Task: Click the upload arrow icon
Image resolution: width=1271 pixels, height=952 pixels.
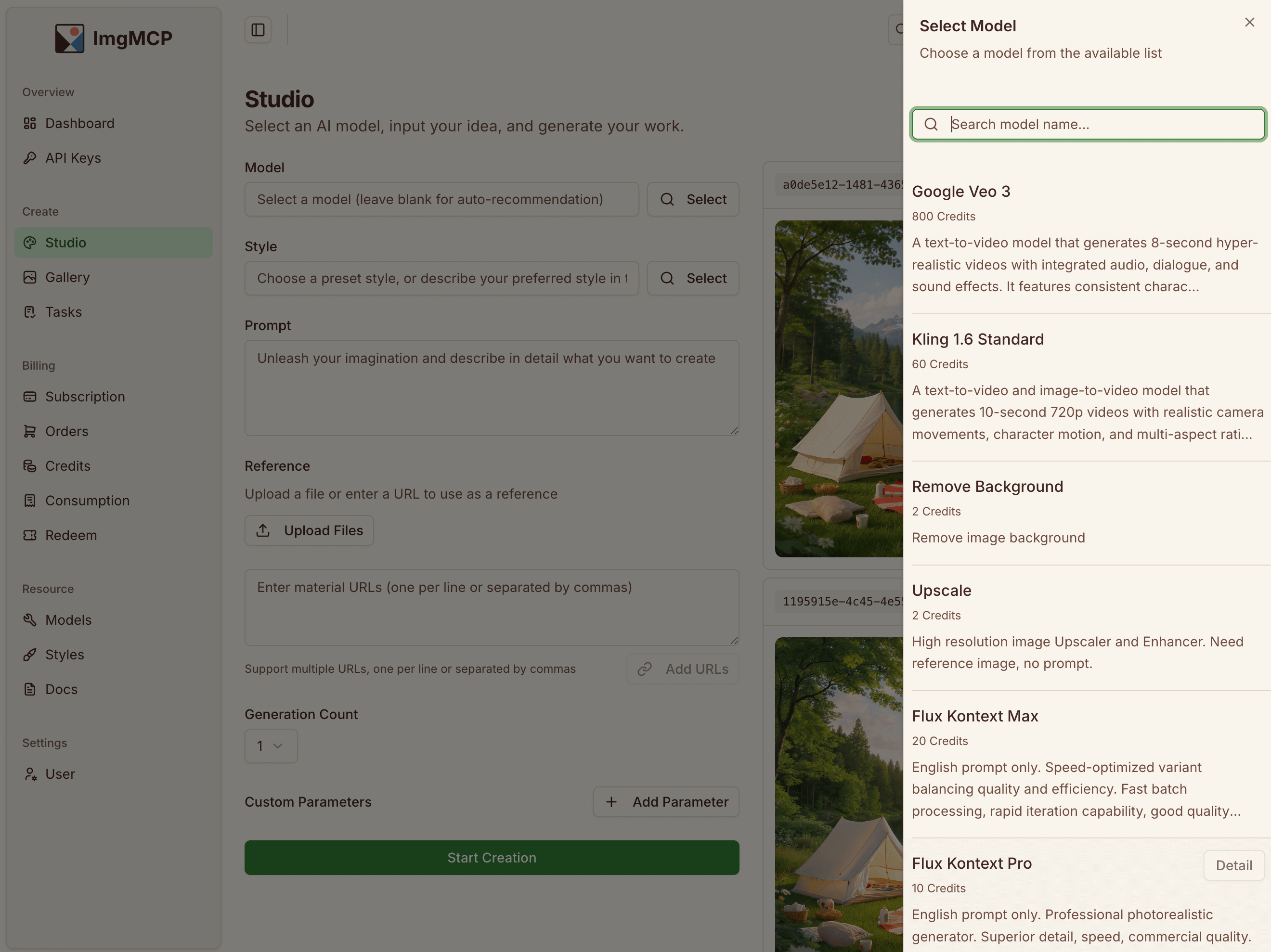Action: tap(262, 530)
